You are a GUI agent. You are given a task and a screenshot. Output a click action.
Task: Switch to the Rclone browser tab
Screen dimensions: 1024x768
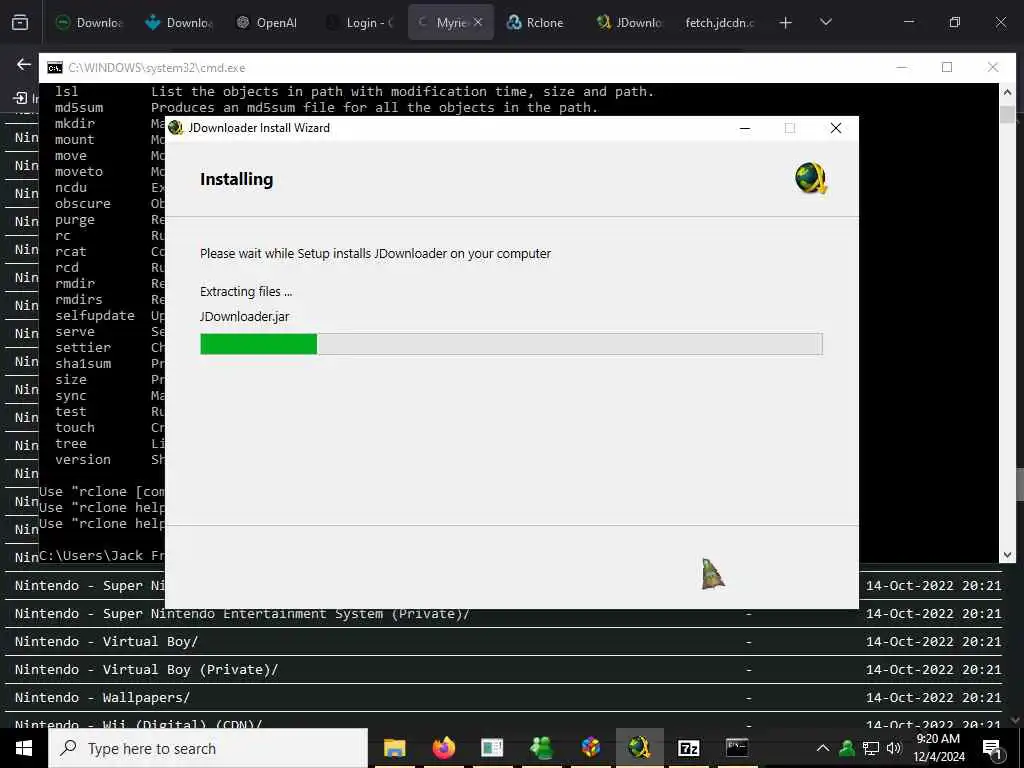pyautogui.click(x=537, y=22)
